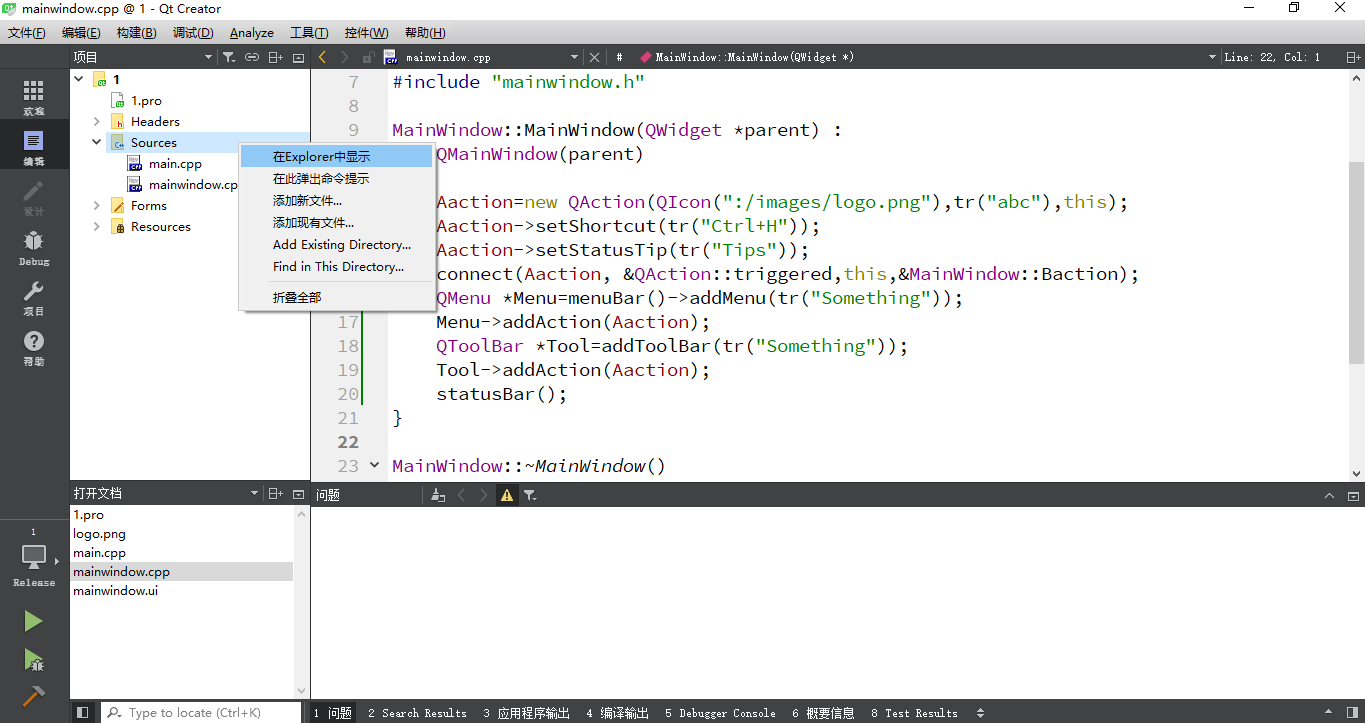
Task: Close the open documents panel
Action: pos(298,493)
